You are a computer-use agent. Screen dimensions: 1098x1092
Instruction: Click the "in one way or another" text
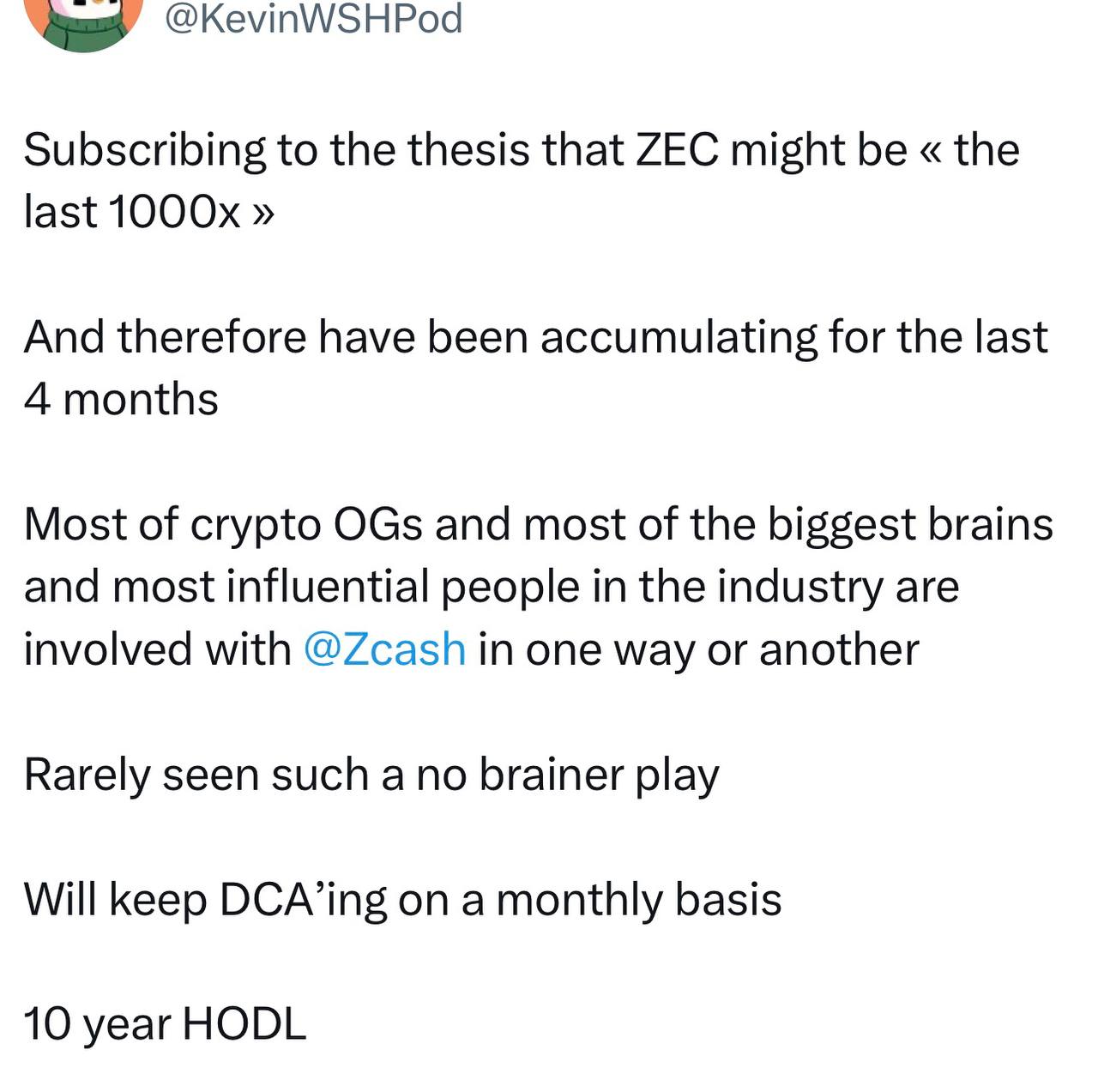(x=698, y=649)
